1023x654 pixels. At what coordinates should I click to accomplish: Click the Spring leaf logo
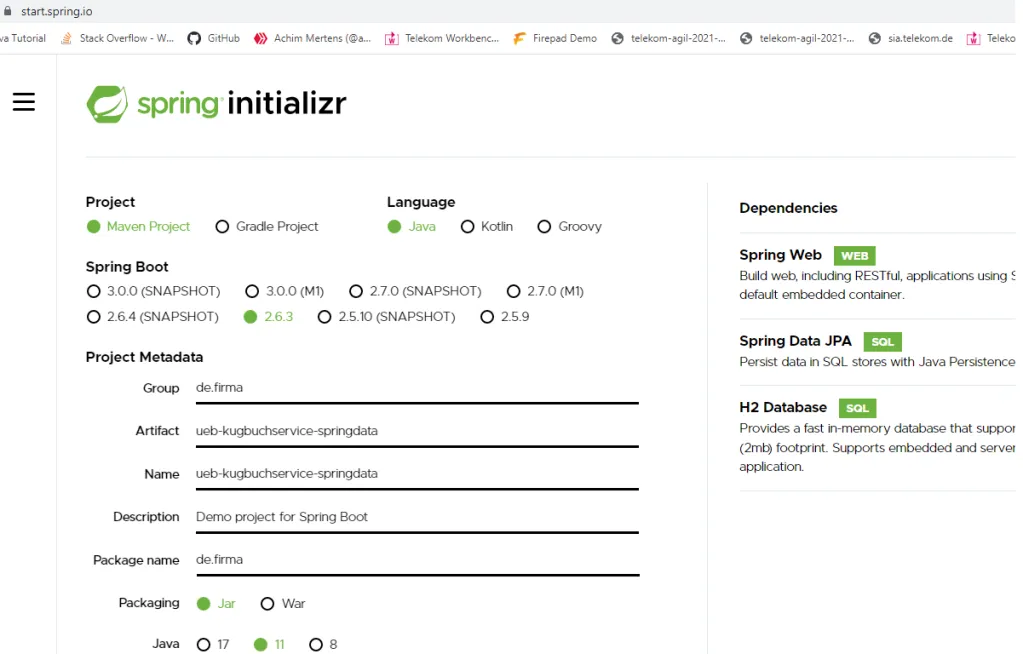107,104
